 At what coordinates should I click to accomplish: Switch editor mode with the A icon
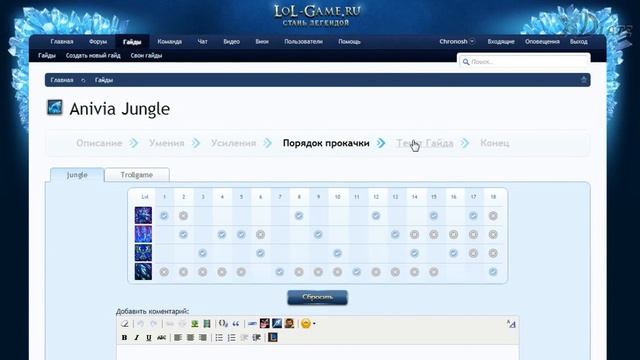point(511,324)
